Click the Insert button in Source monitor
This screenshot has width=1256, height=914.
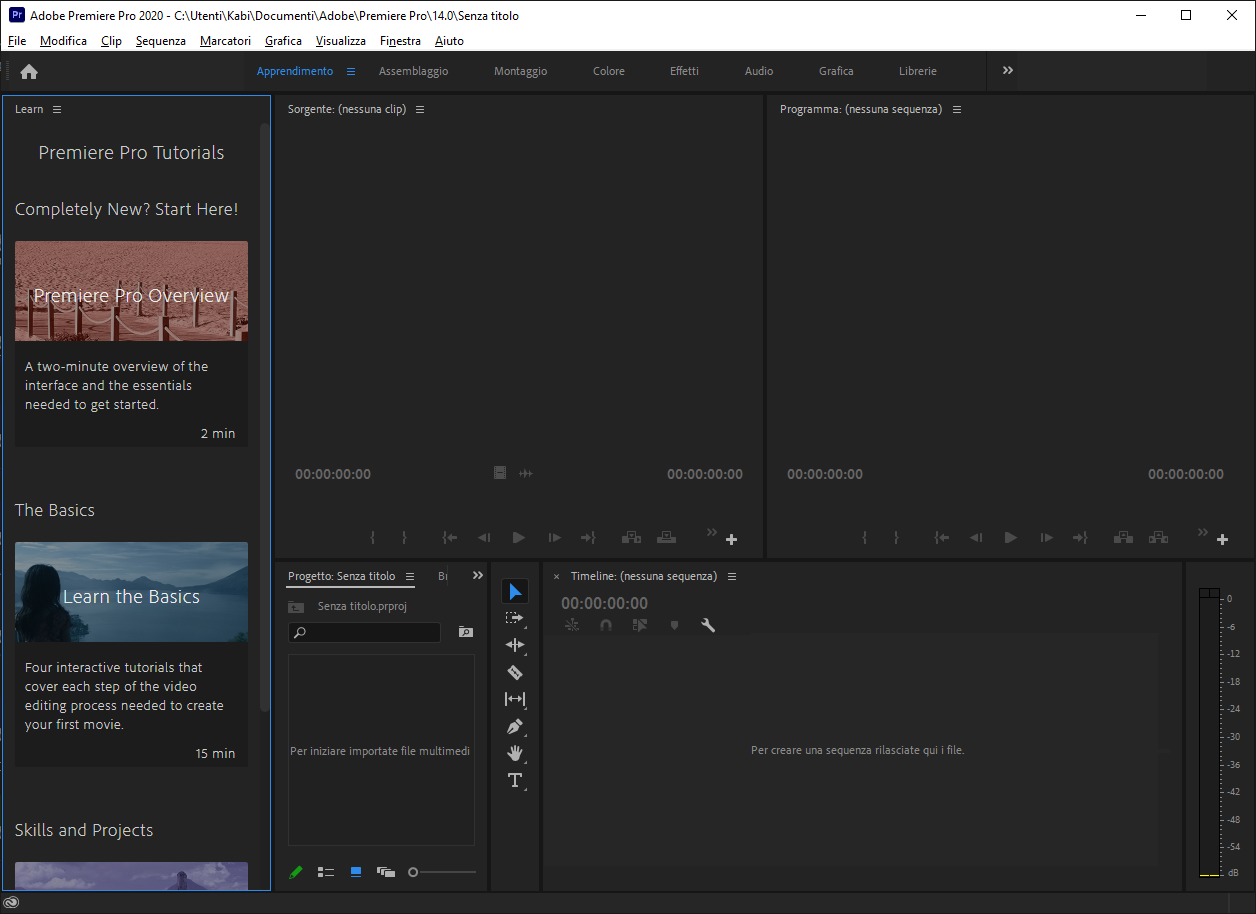point(632,537)
